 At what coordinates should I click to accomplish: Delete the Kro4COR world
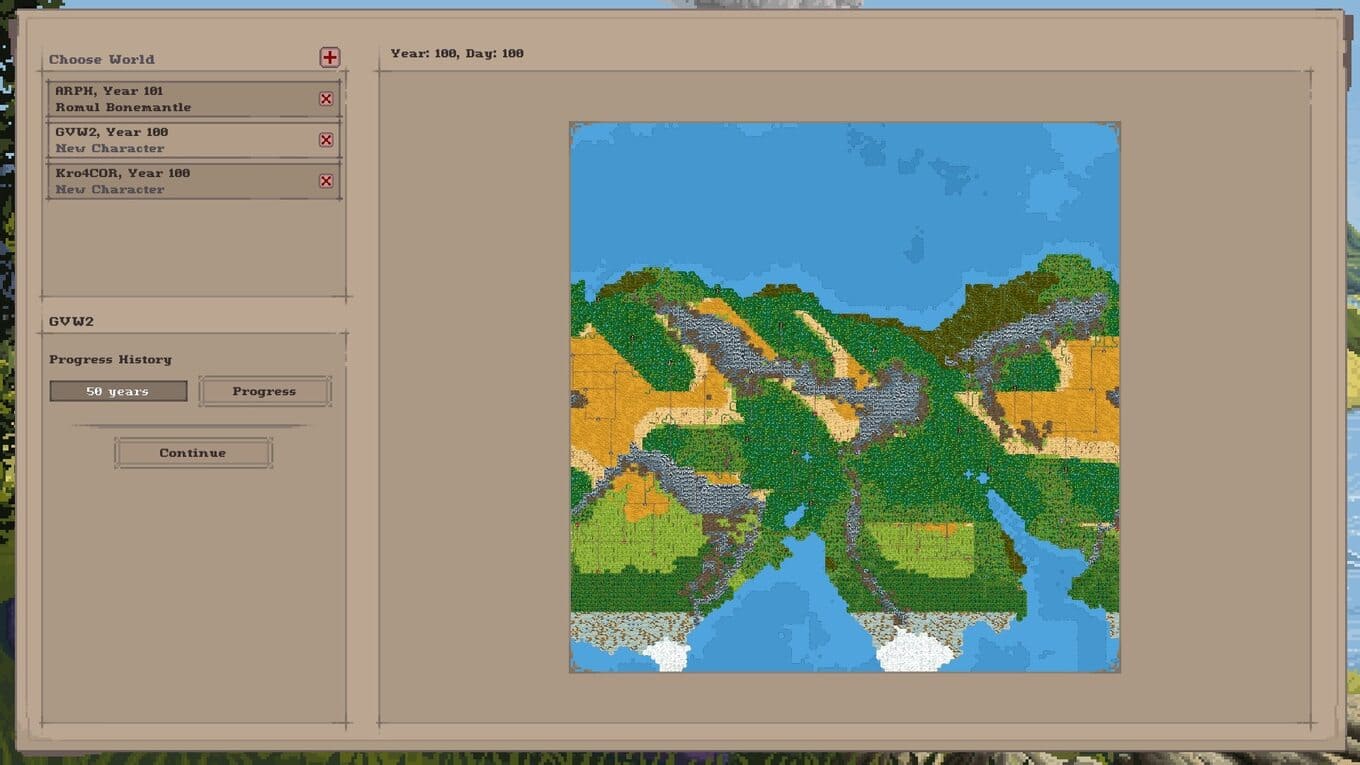(326, 181)
